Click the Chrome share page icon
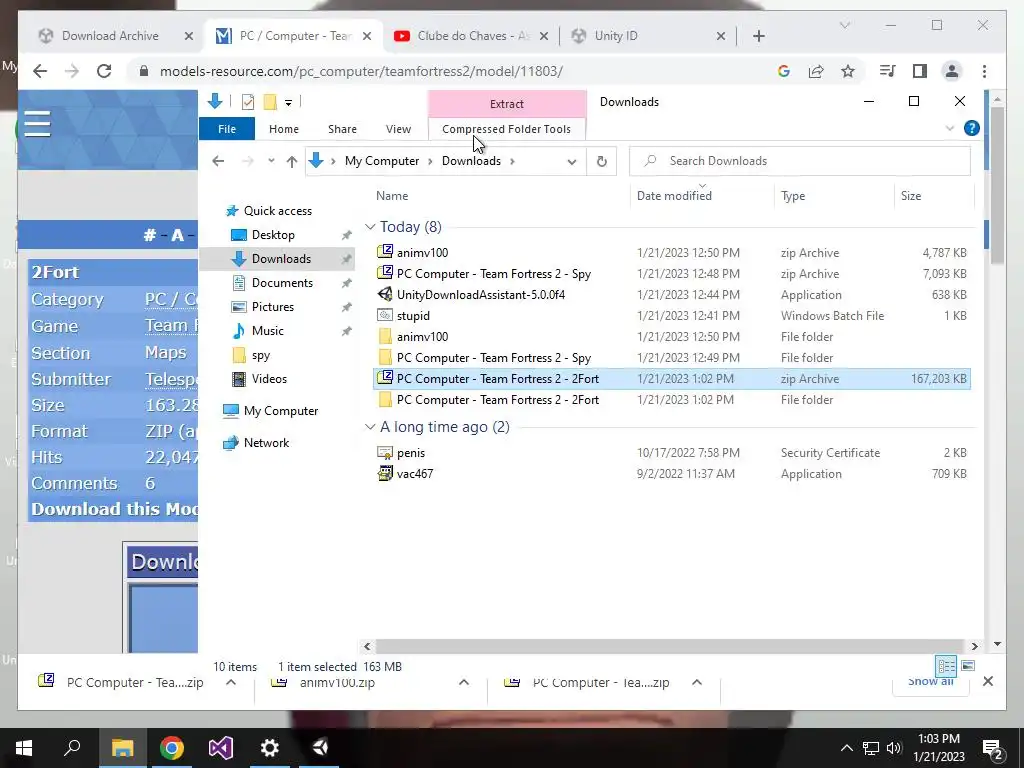Screen dimensions: 1024x768 816,71
